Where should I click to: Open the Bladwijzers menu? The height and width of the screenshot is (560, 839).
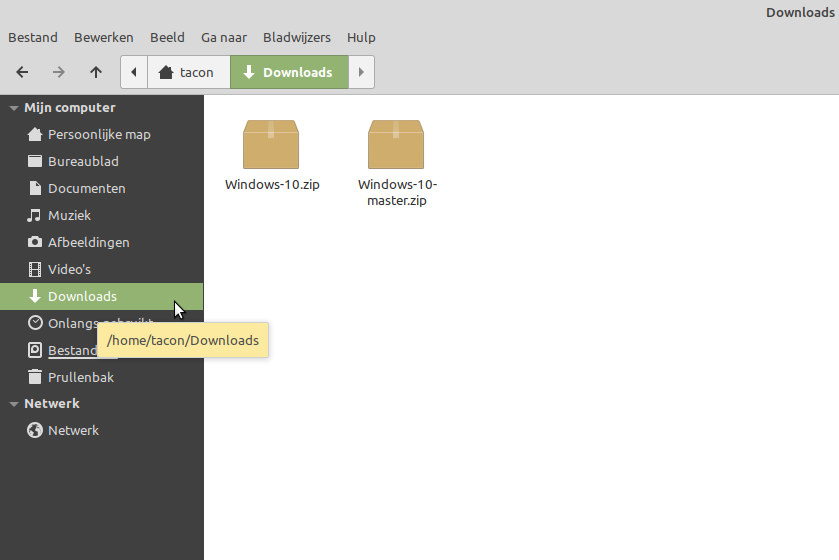tap(296, 37)
